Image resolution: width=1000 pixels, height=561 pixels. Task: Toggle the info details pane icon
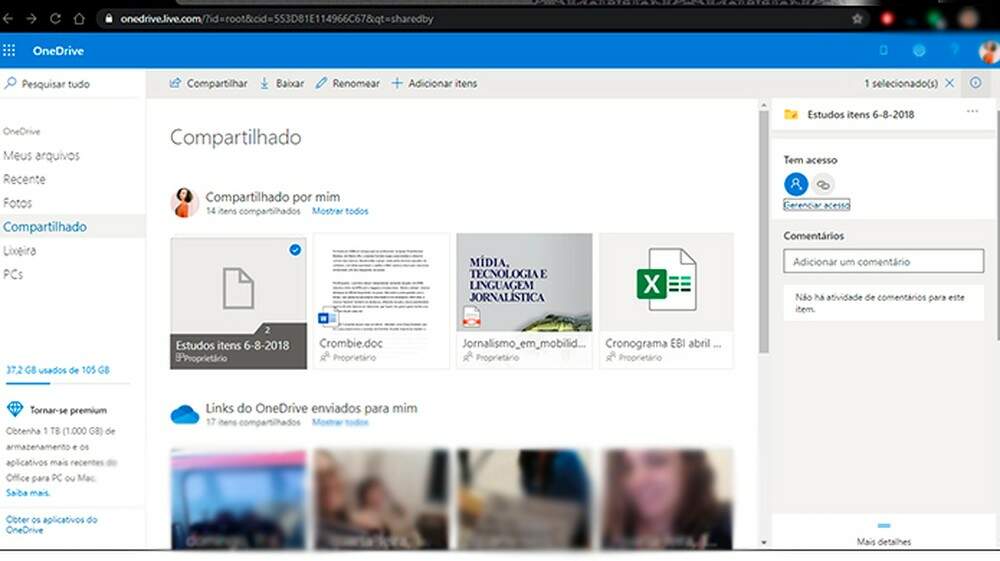pyautogui.click(x=976, y=83)
